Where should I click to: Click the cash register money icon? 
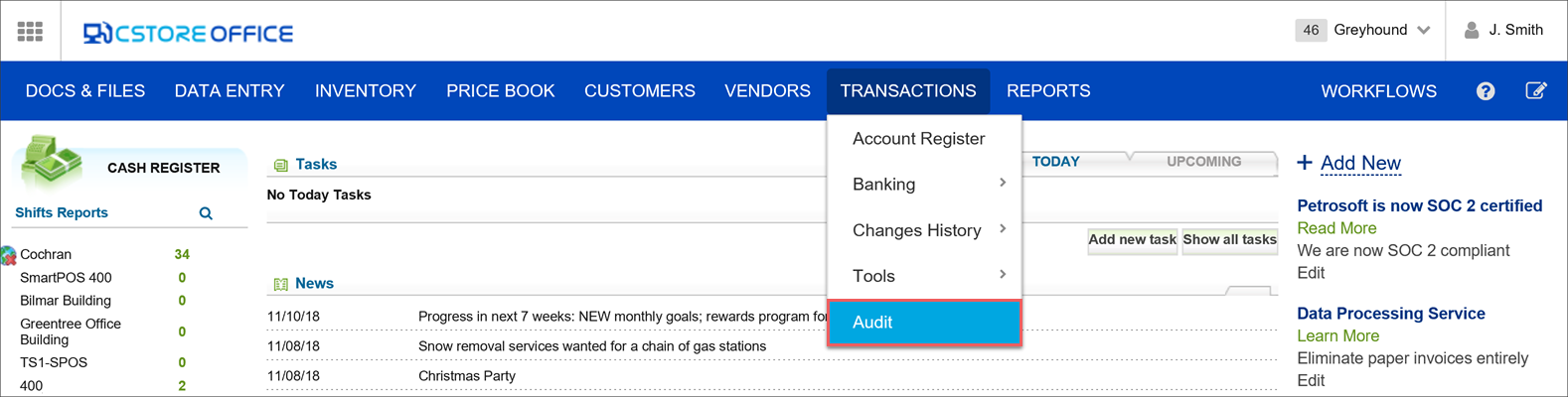(51, 161)
